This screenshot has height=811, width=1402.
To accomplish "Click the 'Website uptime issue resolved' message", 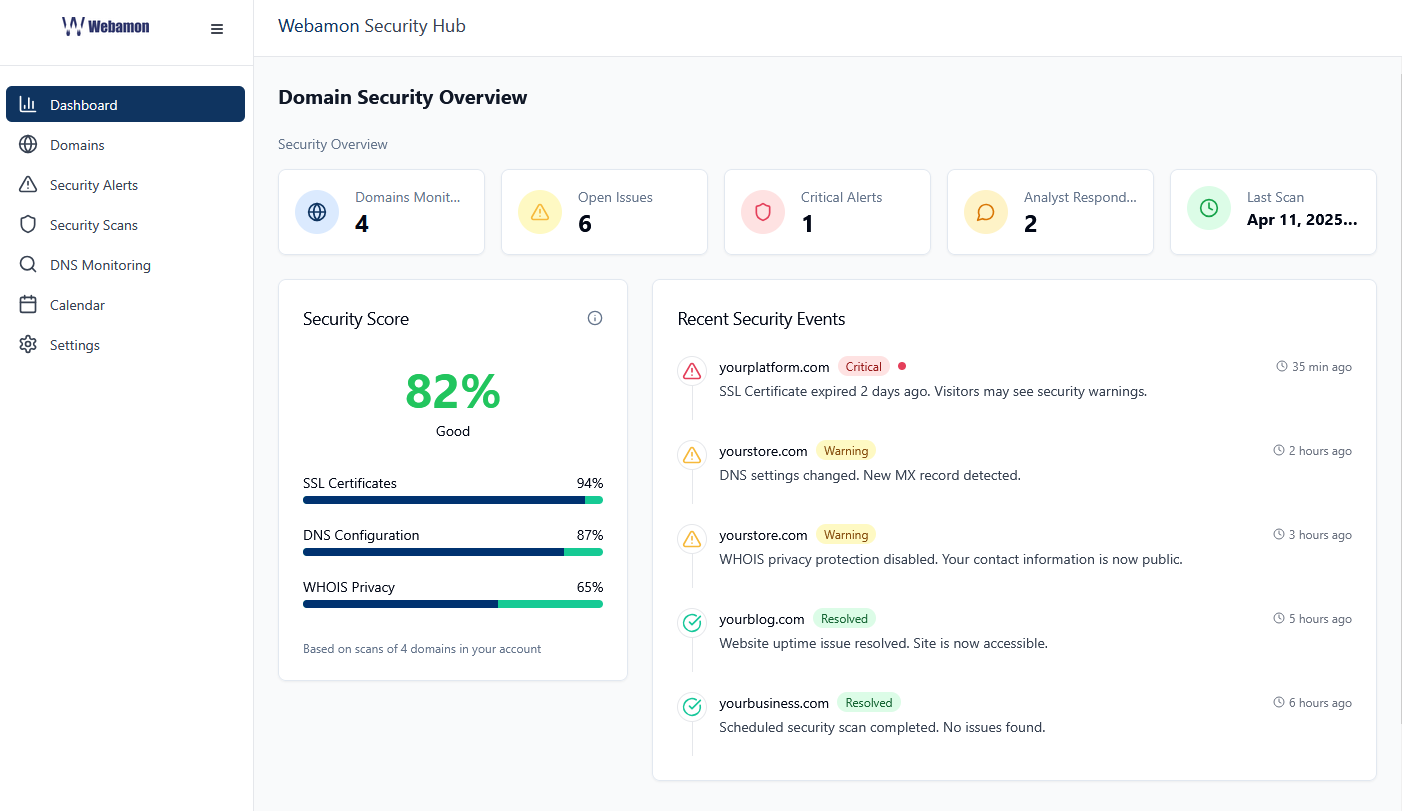I will click(884, 643).
